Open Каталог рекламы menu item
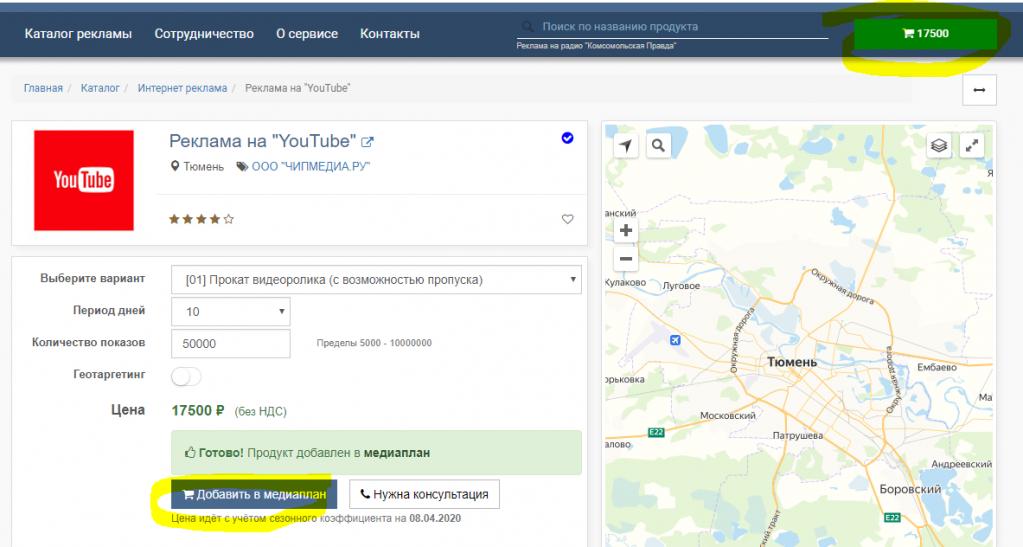The image size is (1023, 547). click(x=78, y=34)
